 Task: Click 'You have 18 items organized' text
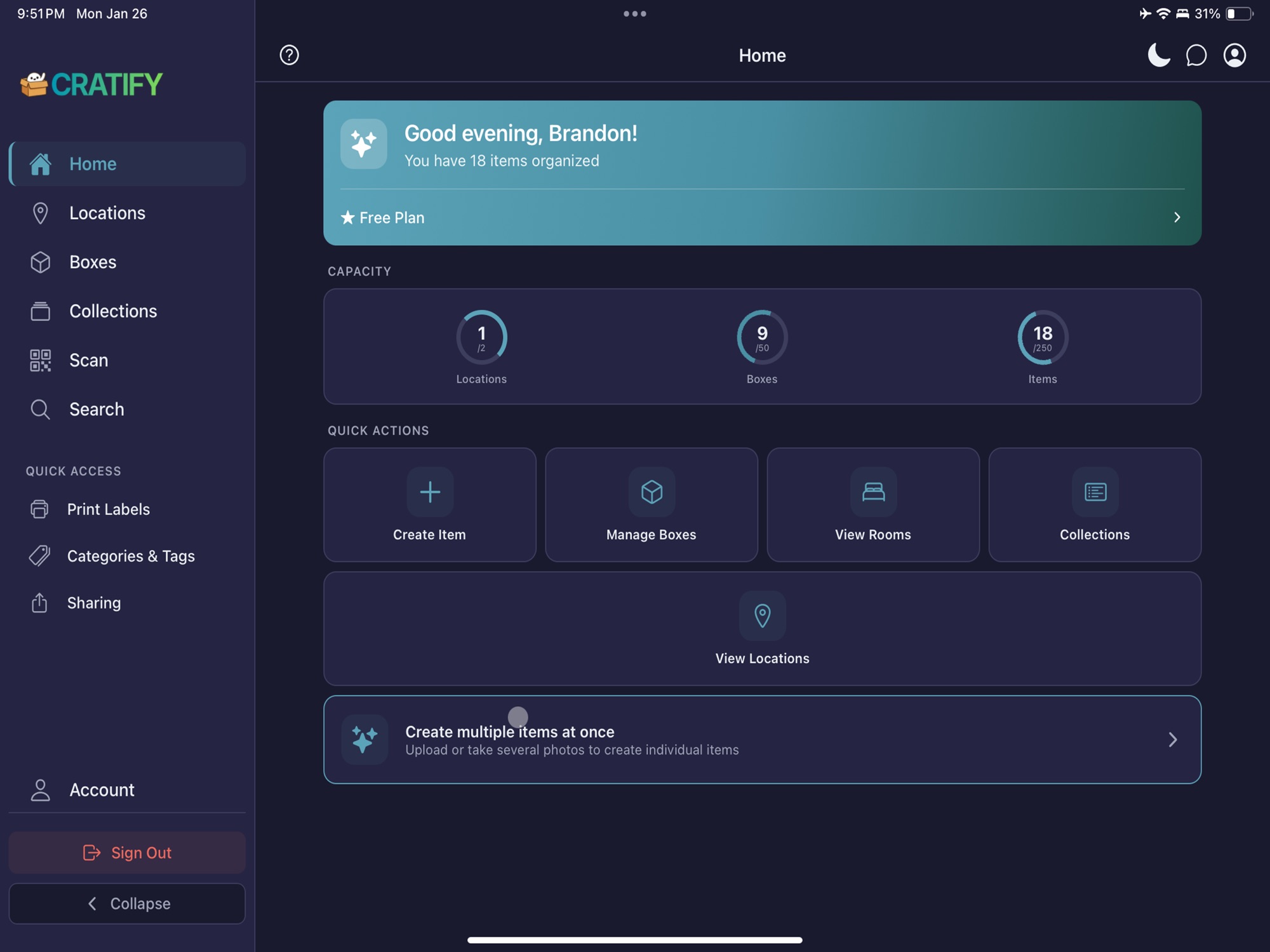(502, 161)
